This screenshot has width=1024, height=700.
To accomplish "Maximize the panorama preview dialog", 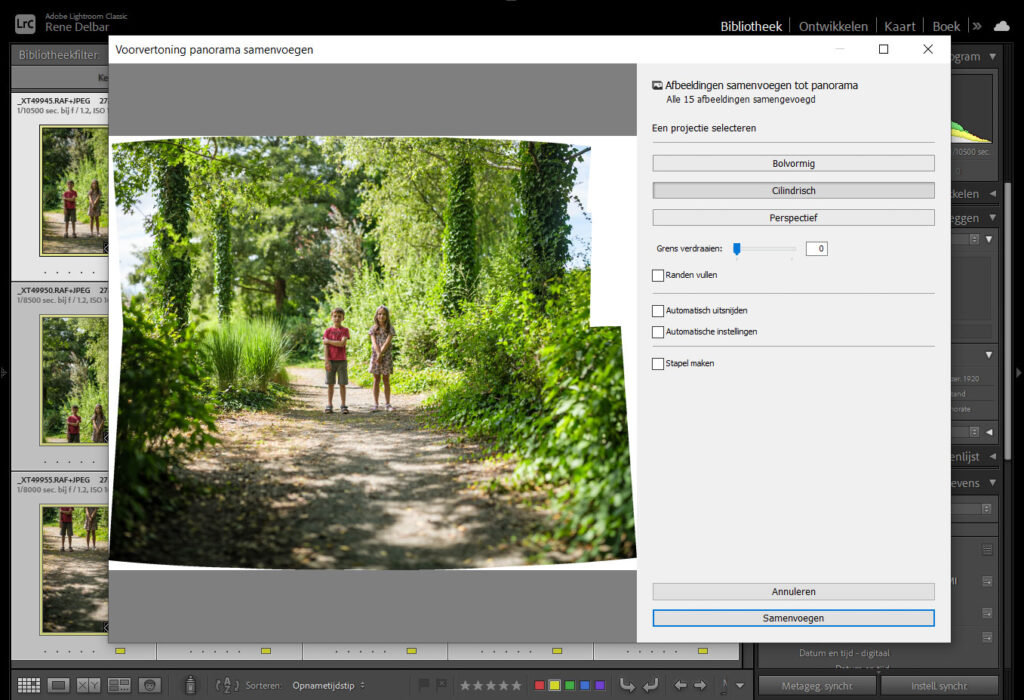I will click(x=884, y=49).
